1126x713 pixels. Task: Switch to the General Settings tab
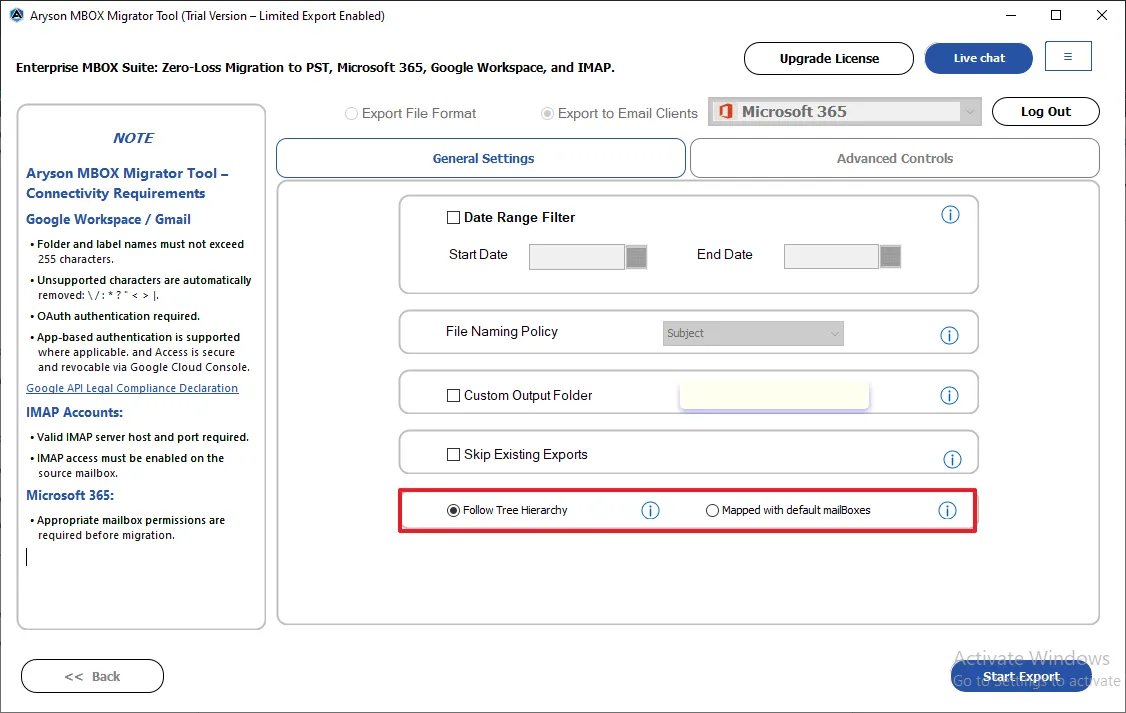pyautogui.click(x=480, y=158)
